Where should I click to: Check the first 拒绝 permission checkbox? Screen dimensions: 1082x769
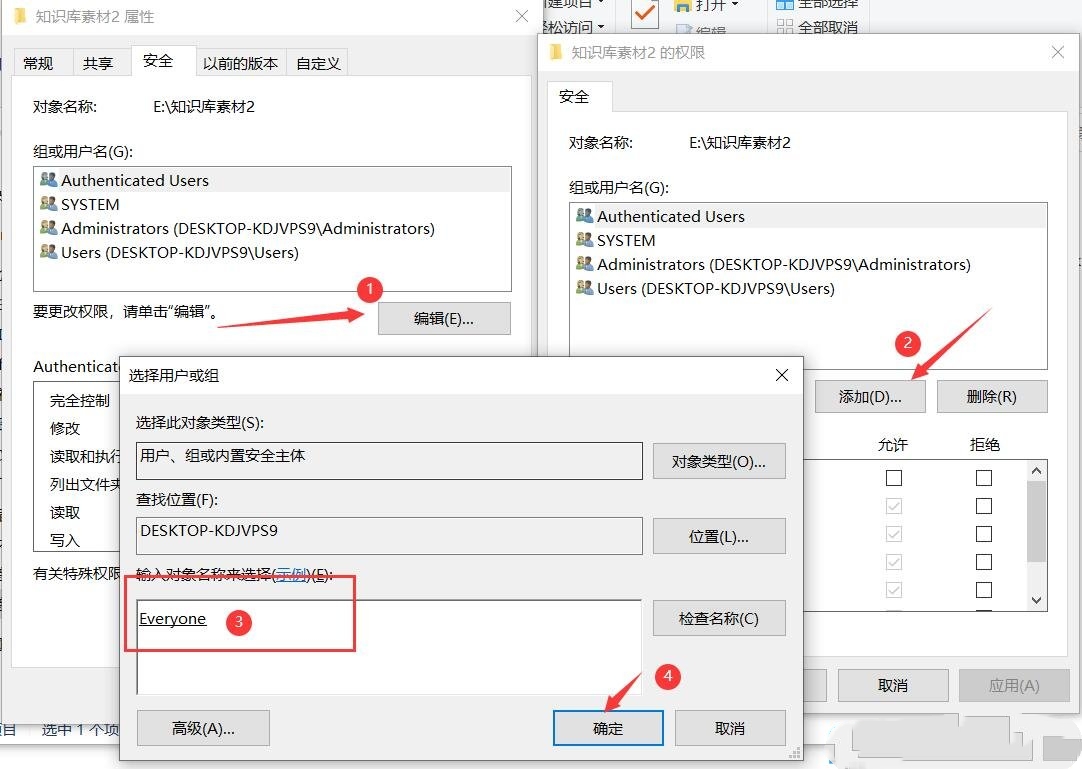[983, 477]
